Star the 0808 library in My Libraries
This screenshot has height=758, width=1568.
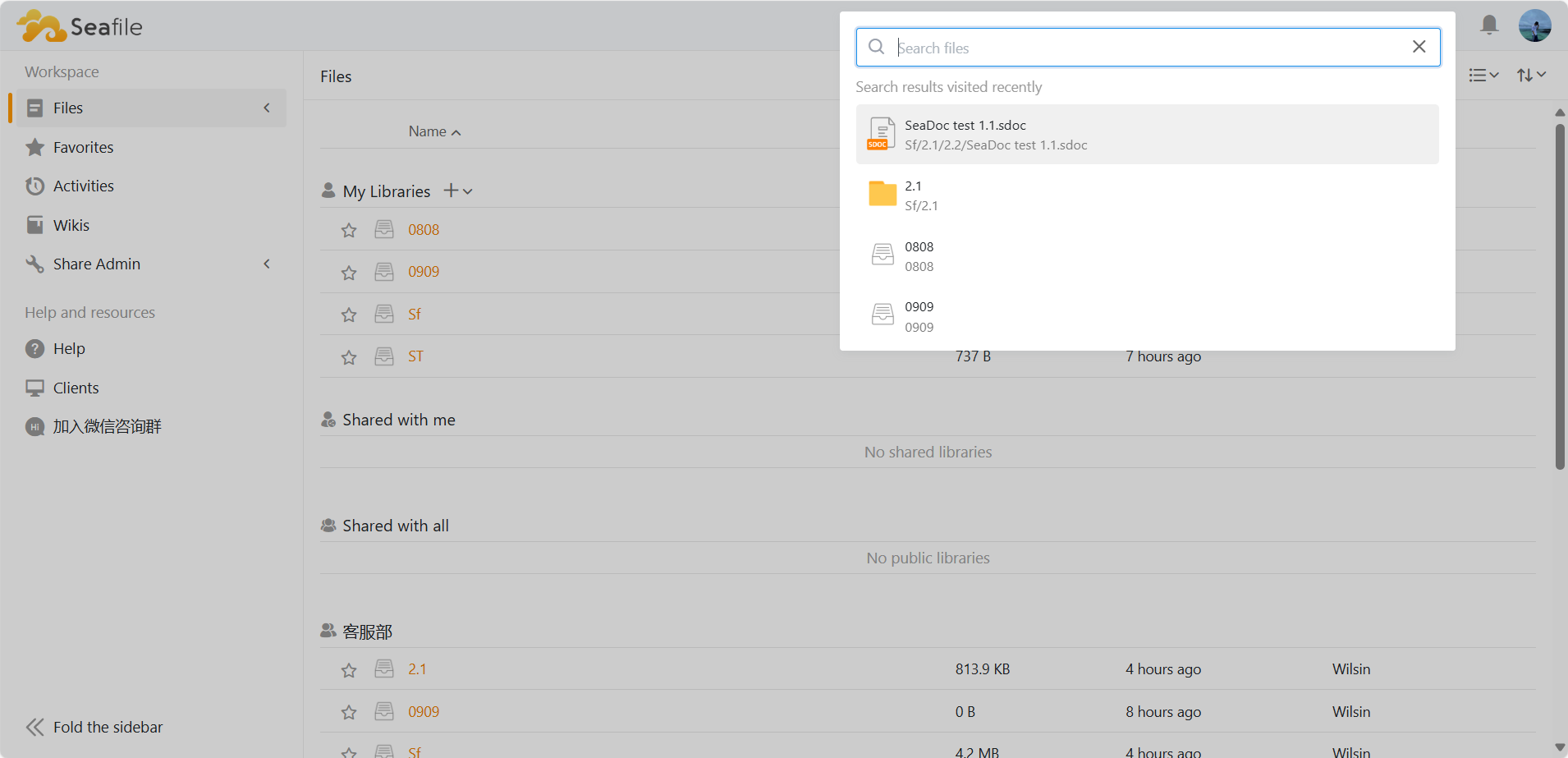point(349,231)
